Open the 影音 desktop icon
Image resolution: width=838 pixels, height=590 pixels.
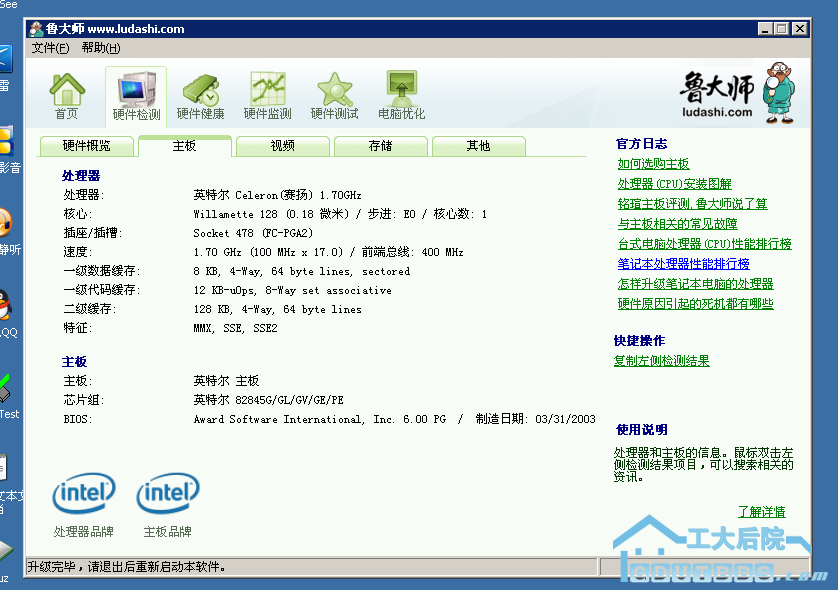pyautogui.click(x=6, y=141)
